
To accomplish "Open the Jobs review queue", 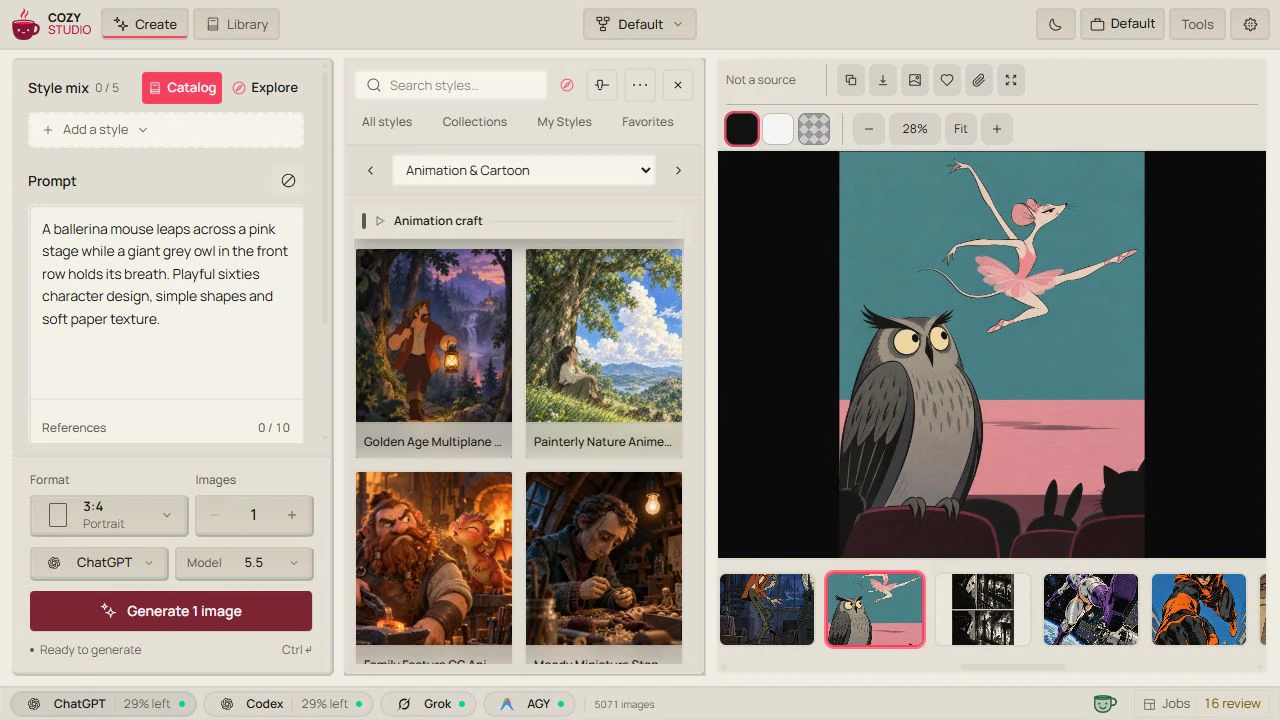I will [1203, 704].
